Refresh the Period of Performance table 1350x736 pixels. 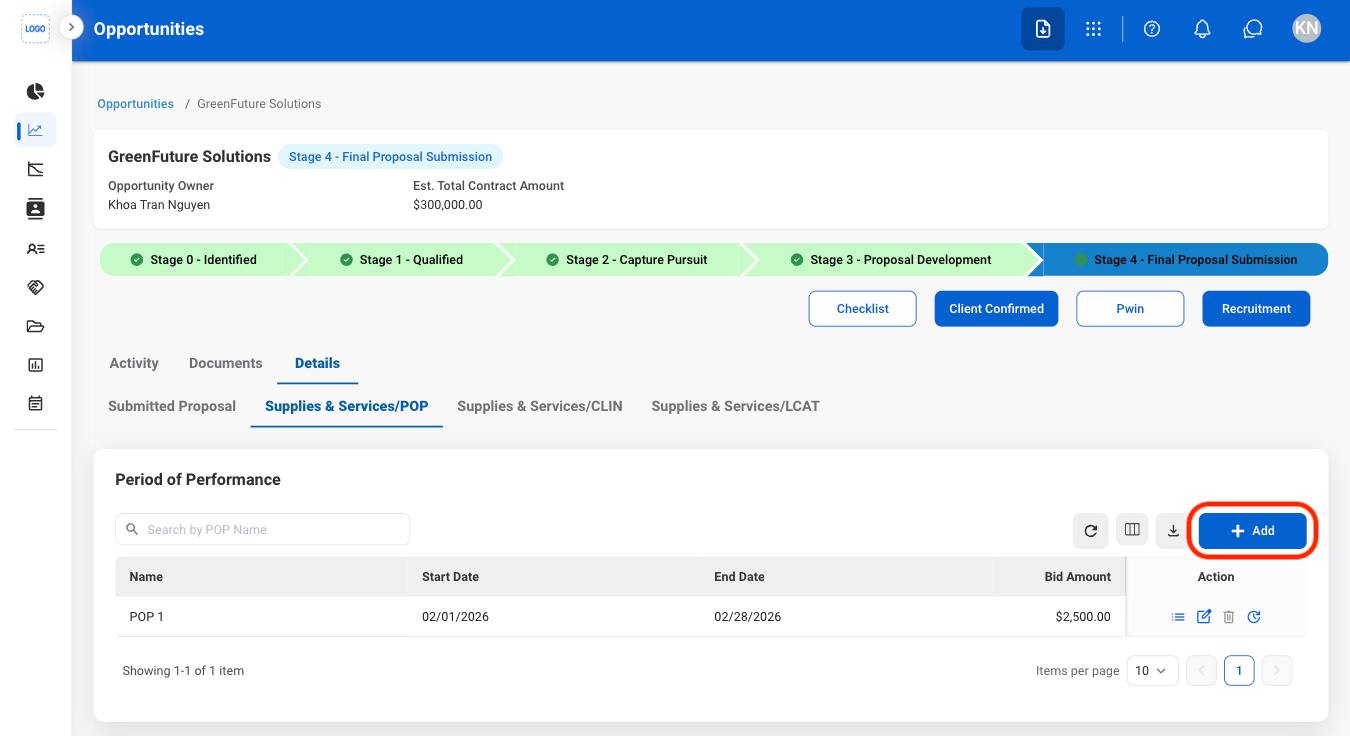1091,531
